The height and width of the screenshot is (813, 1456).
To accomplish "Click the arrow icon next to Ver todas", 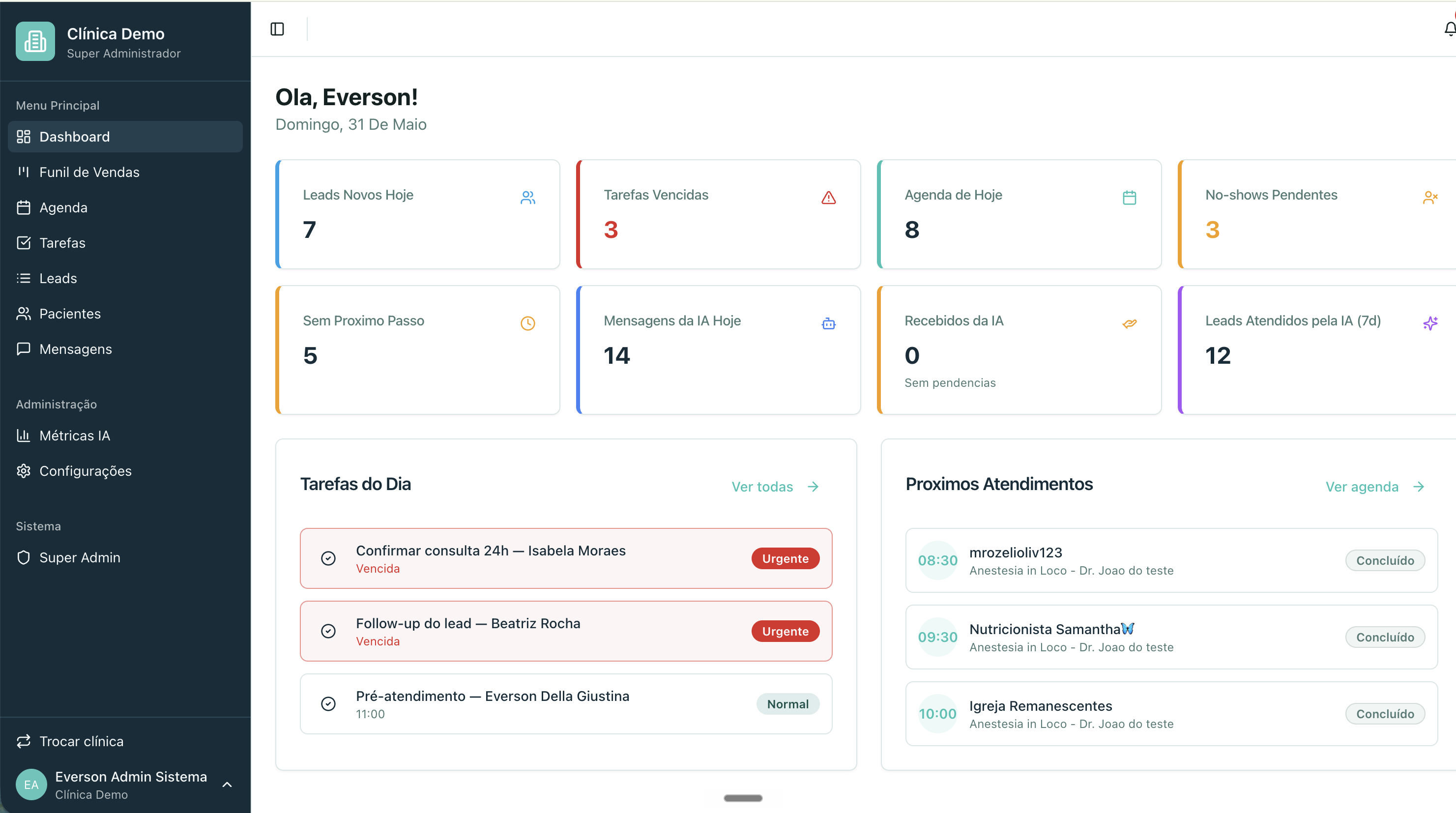I will pyautogui.click(x=813, y=487).
